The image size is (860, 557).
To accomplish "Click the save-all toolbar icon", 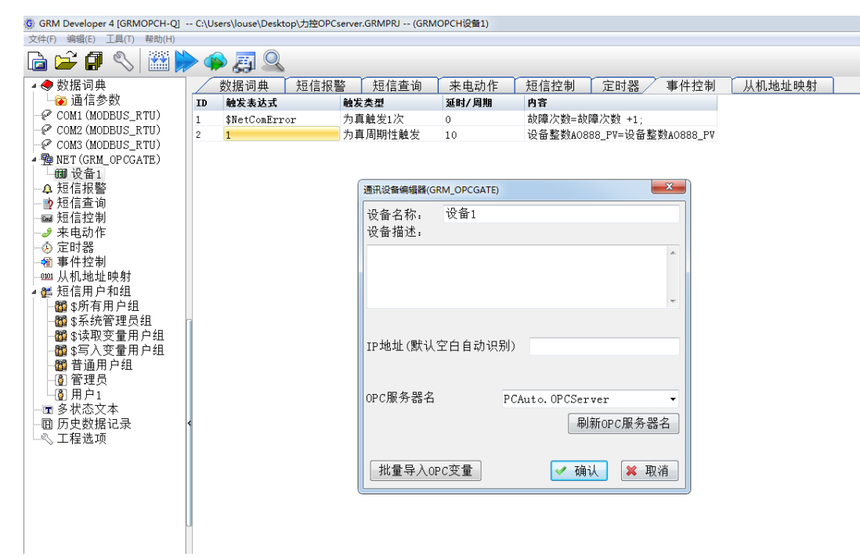I will (x=94, y=61).
